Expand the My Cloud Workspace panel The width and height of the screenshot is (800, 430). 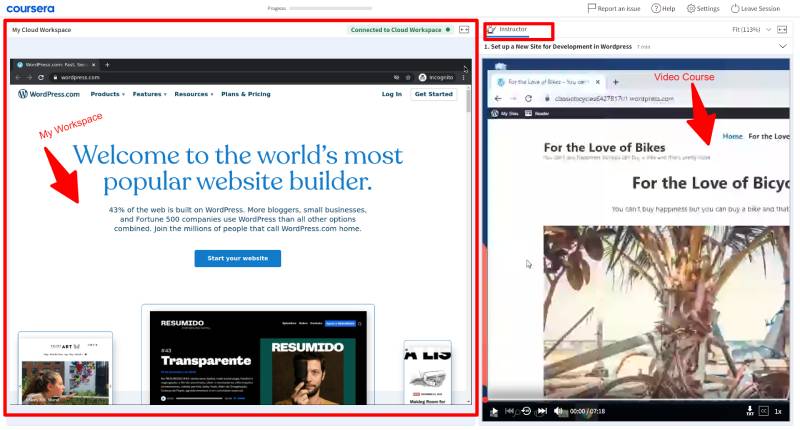(x=464, y=30)
